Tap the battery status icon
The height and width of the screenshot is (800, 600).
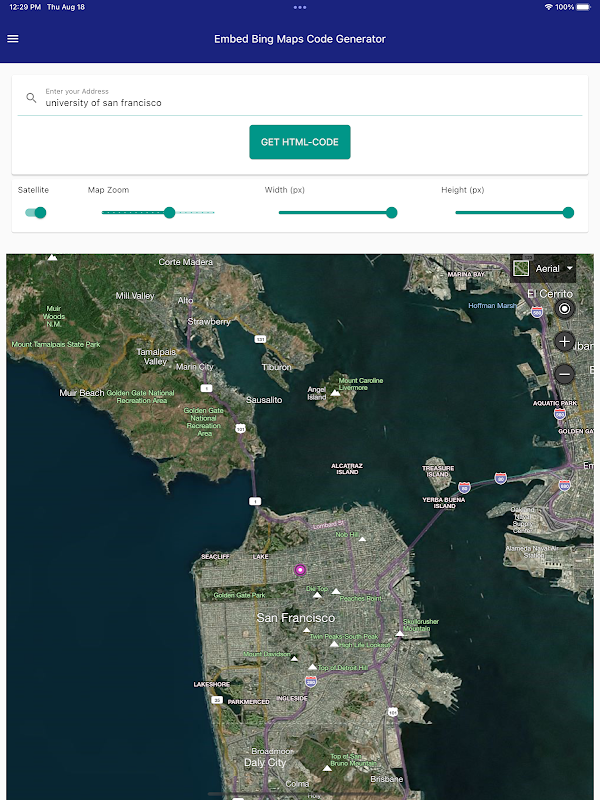584,7
